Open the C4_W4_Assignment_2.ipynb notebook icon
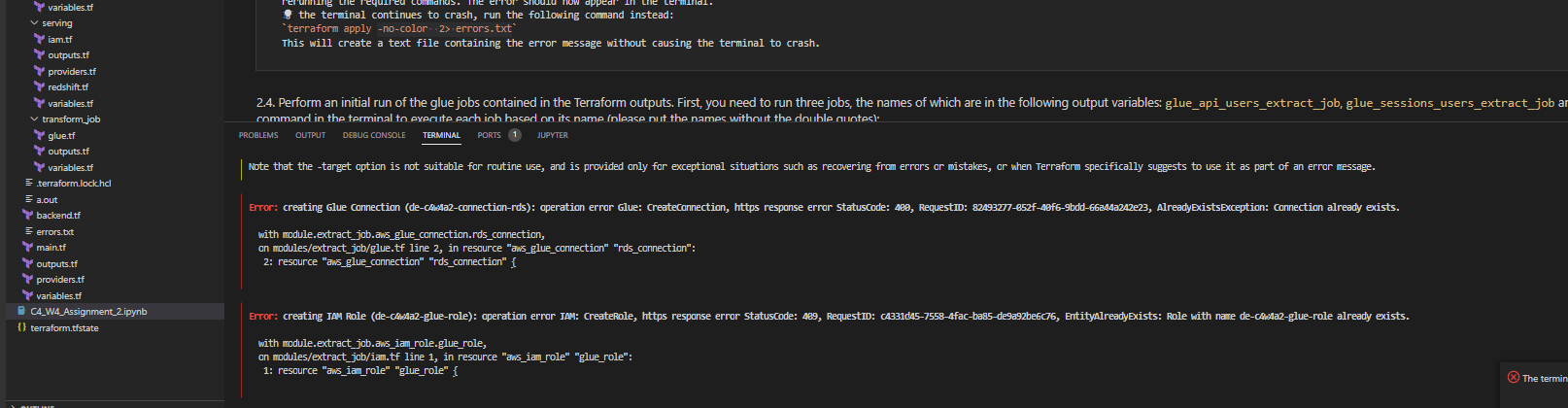The image size is (1568, 408). [22, 311]
